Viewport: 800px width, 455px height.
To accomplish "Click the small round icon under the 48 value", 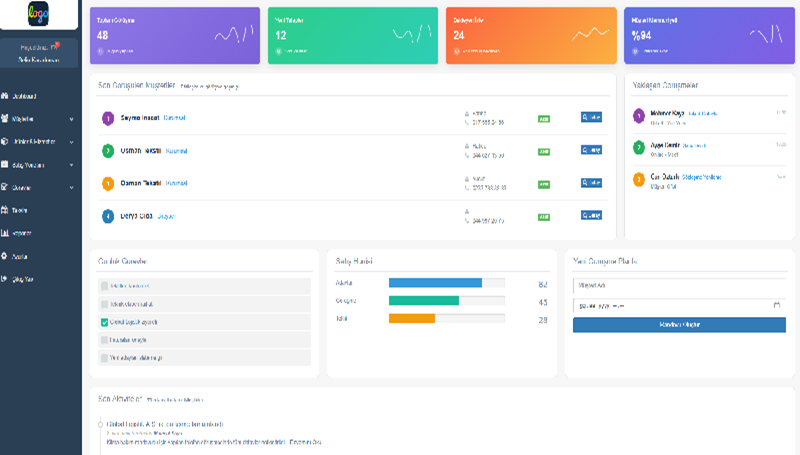I will click(x=100, y=51).
